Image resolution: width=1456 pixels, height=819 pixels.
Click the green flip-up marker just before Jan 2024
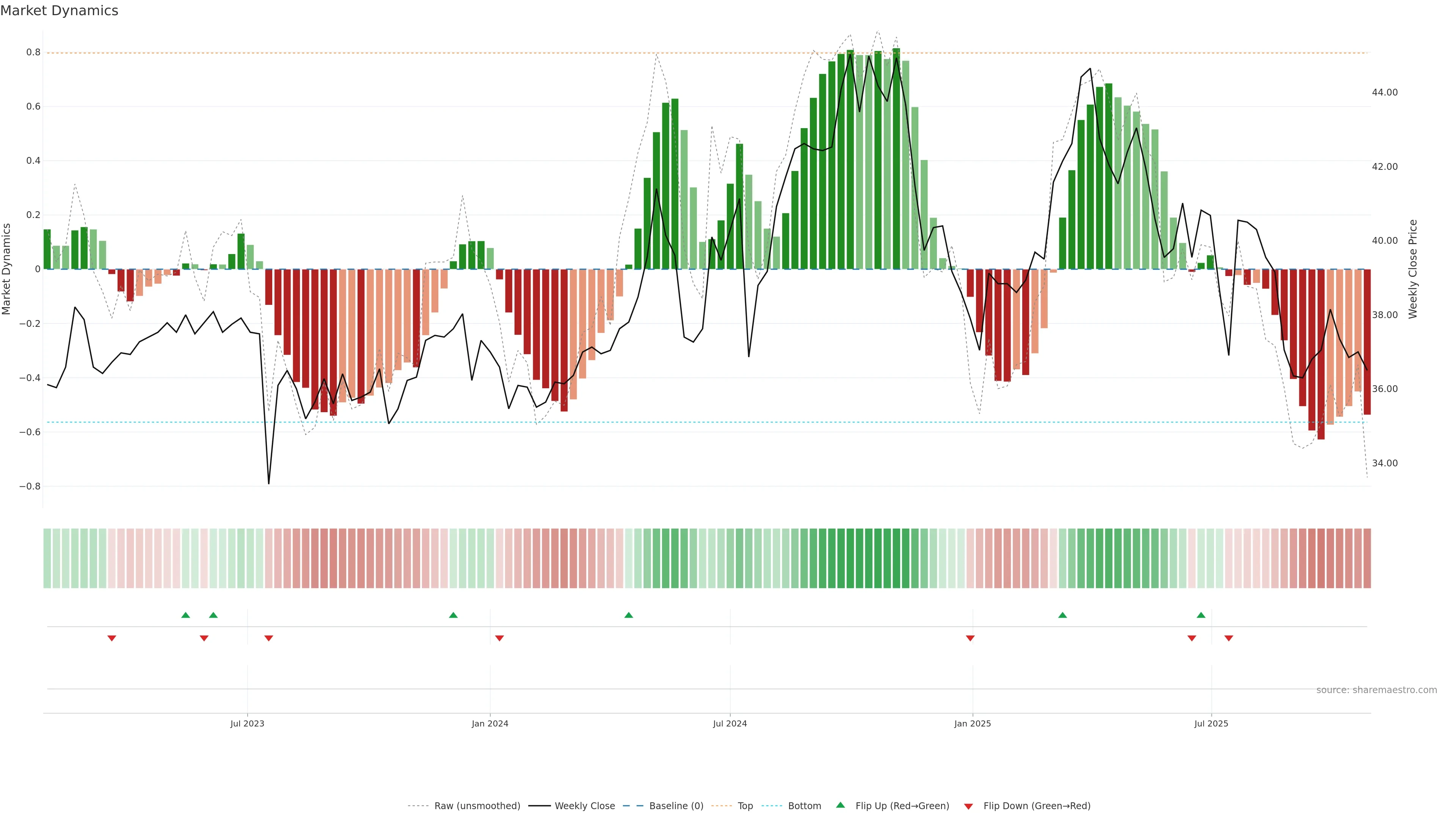click(453, 615)
